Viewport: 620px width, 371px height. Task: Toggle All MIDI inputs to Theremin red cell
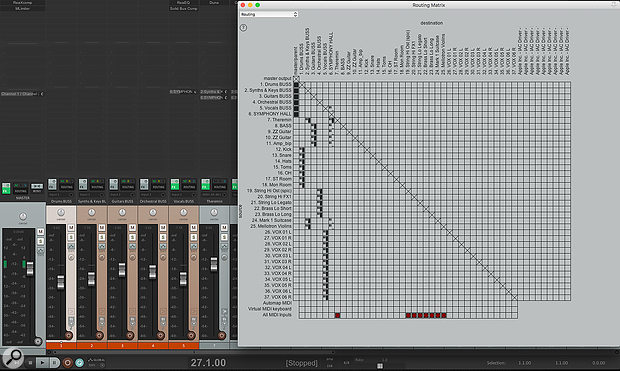[337, 315]
